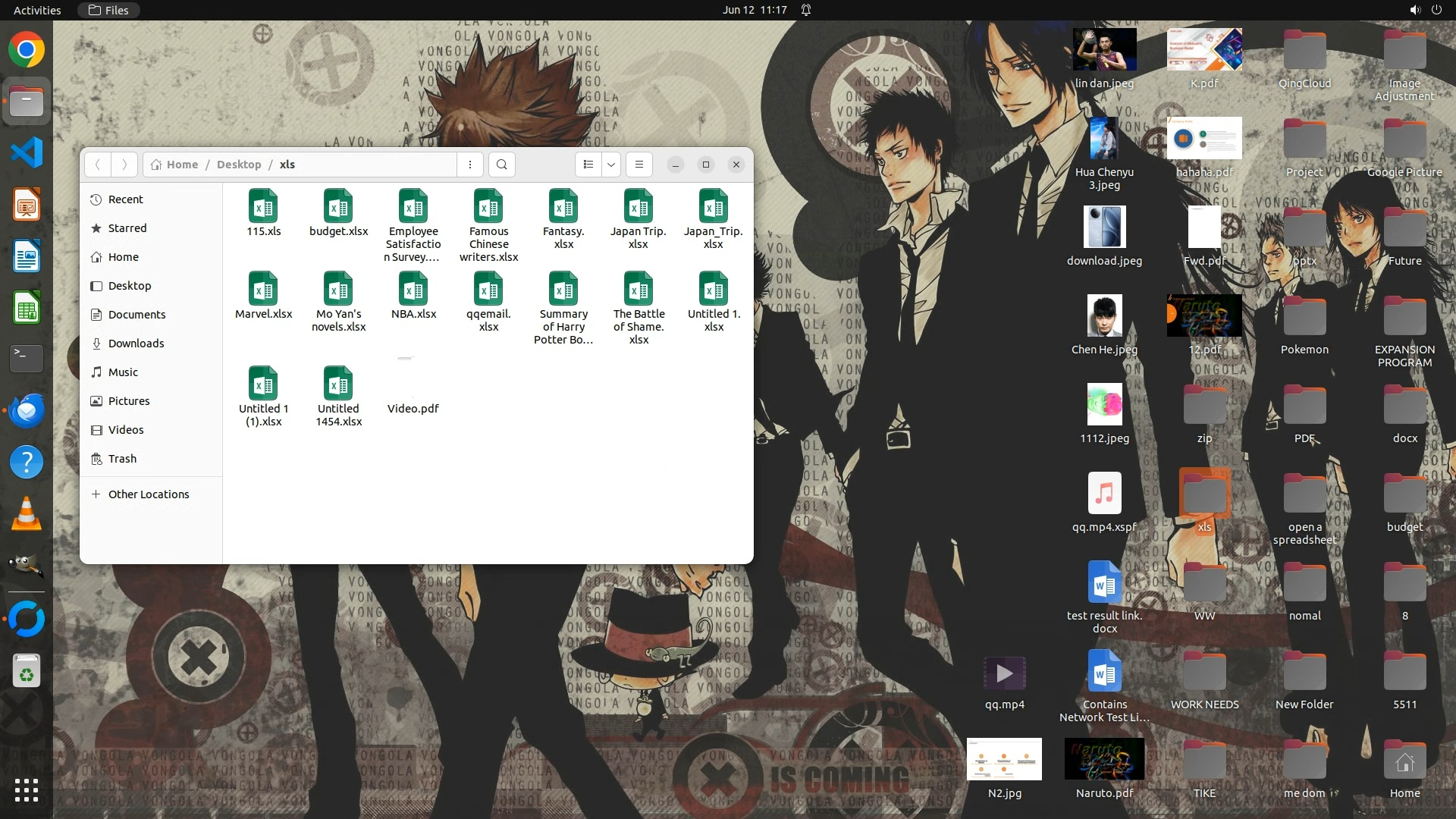Open the hamburger main menu

(x=639, y=165)
